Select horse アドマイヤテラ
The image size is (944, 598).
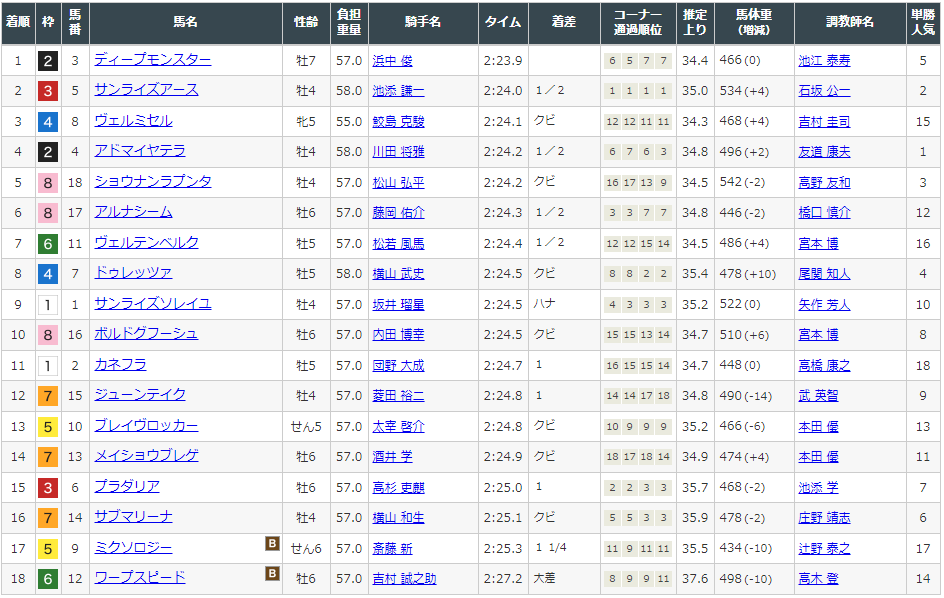pyautogui.click(x=139, y=151)
